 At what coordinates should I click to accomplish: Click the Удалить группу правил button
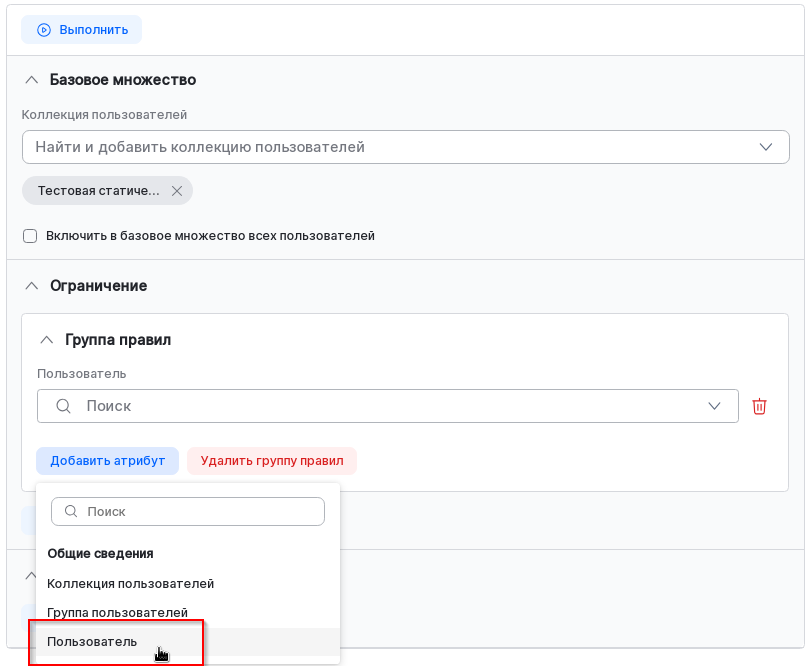272,461
